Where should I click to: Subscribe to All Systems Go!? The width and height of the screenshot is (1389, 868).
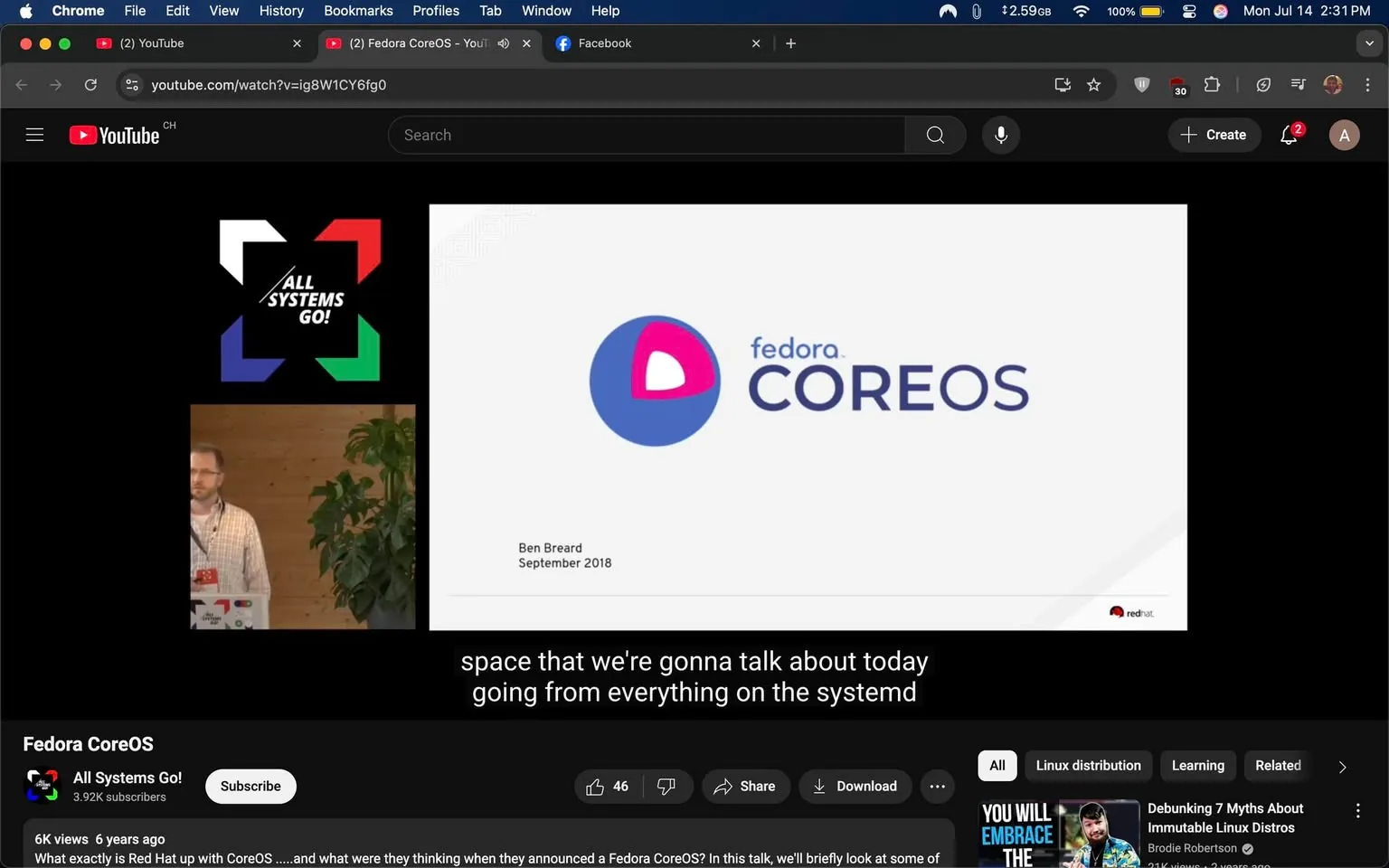[x=250, y=786]
